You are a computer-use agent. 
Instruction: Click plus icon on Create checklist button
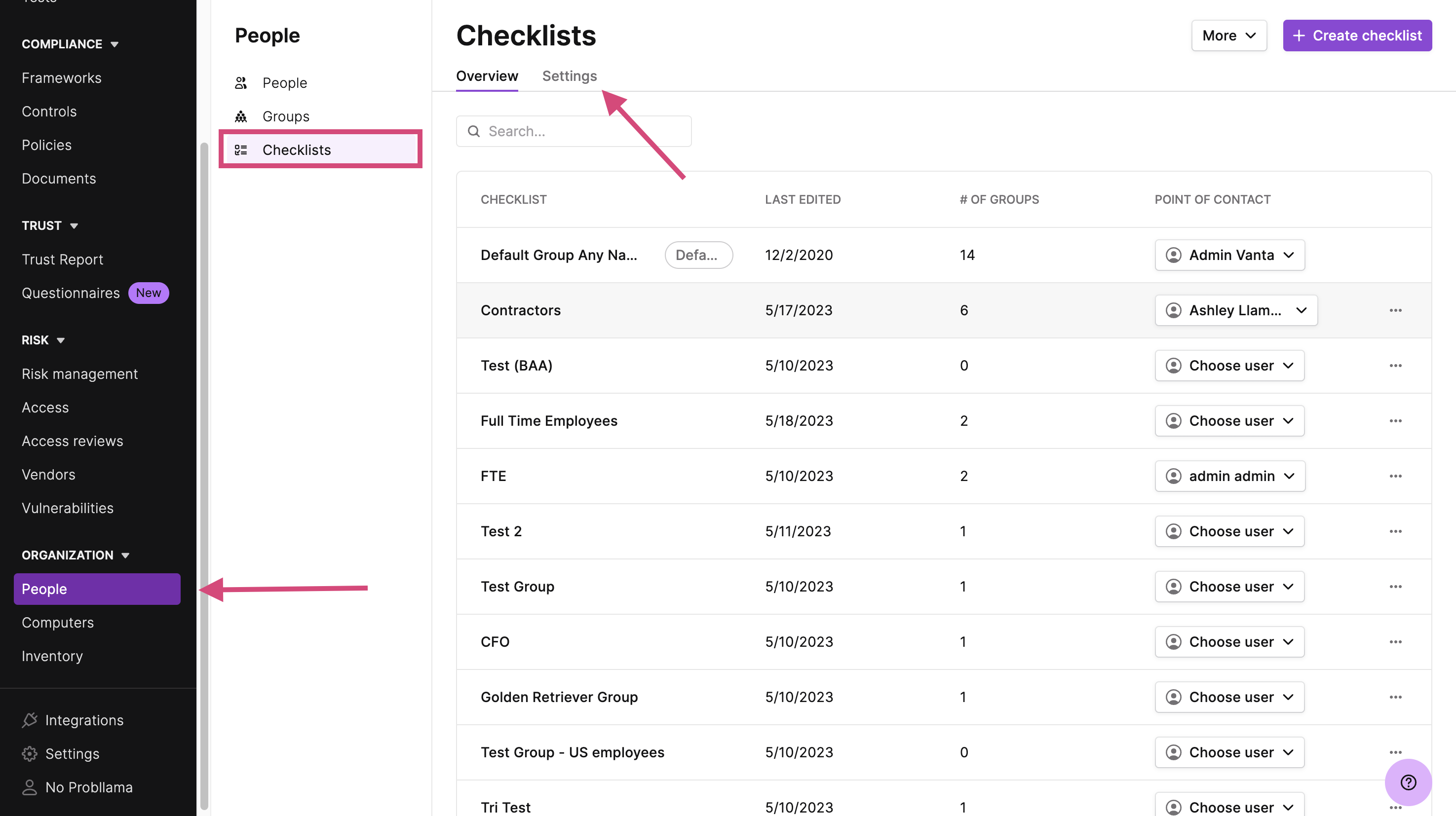[1299, 36]
